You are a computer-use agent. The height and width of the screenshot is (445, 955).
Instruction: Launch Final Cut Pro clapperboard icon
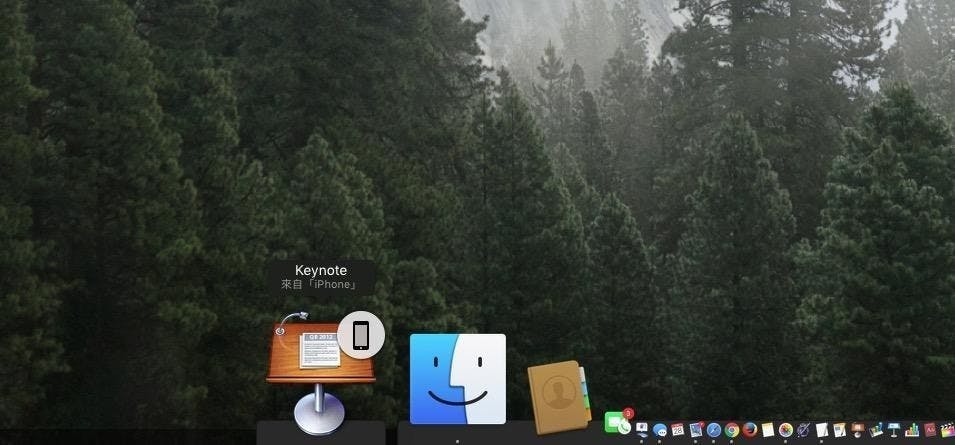(948, 430)
